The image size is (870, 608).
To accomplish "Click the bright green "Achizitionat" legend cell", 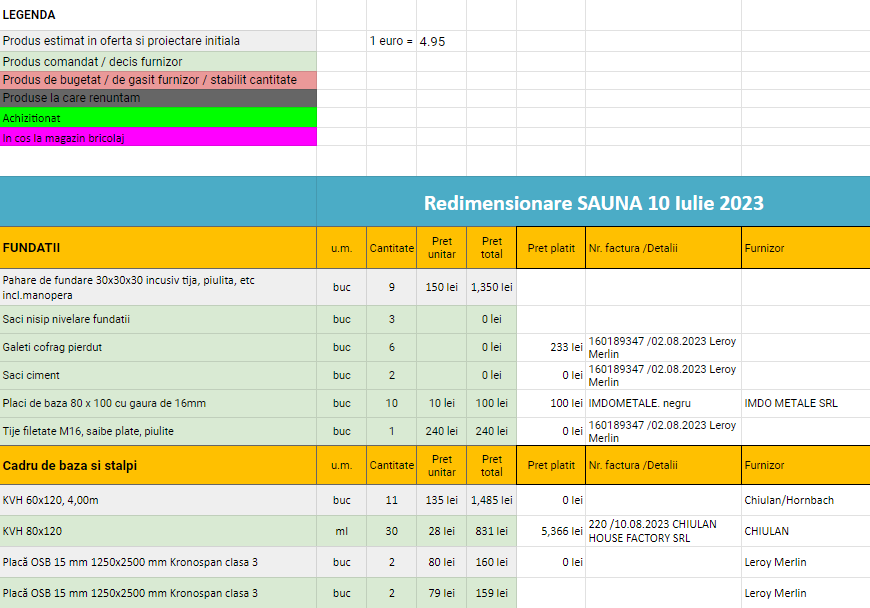I will tap(158, 118).
